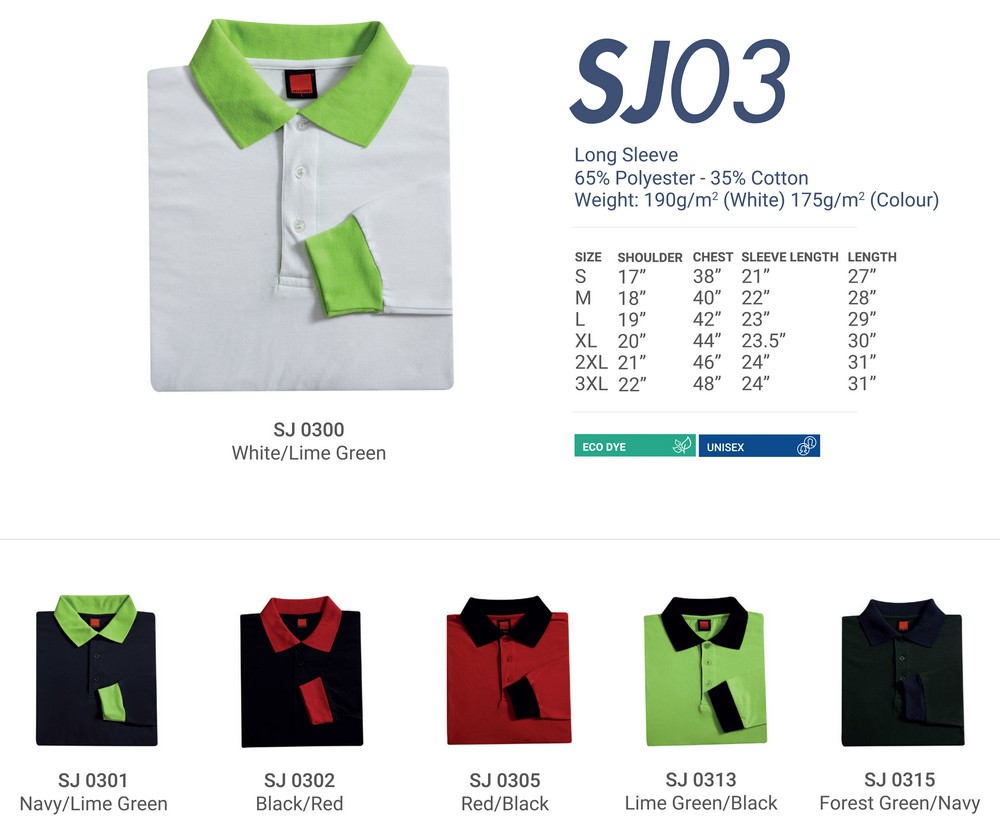Viewport: 1000px width, 831px height.
Task: Select the Red/Black shirt thumbnail
Action: (x=508, y=670)
